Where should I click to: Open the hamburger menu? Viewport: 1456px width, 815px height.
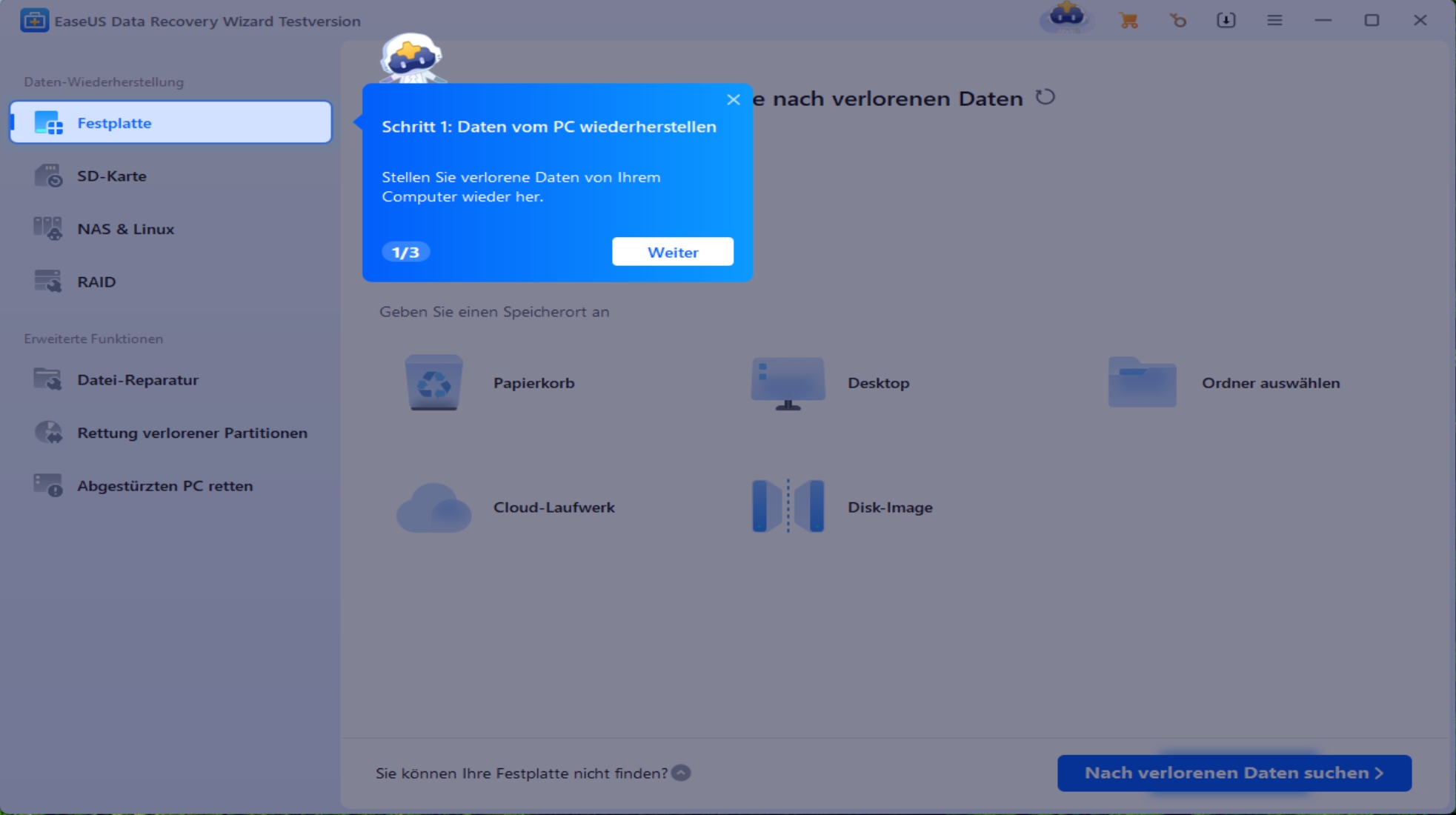(1274, 21)
